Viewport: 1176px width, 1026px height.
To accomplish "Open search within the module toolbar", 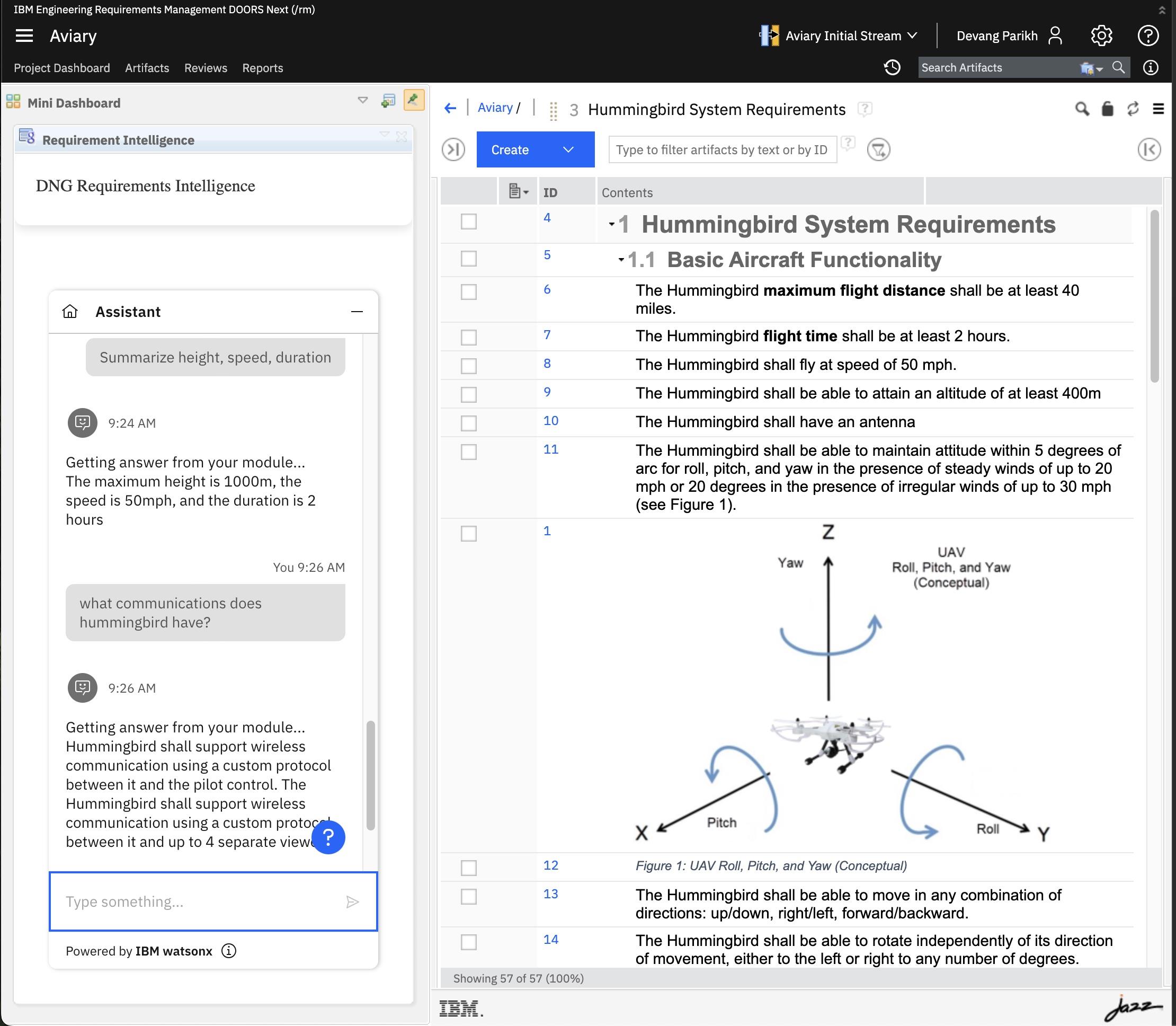I will pyautogui.click(x=1082, y=109).
